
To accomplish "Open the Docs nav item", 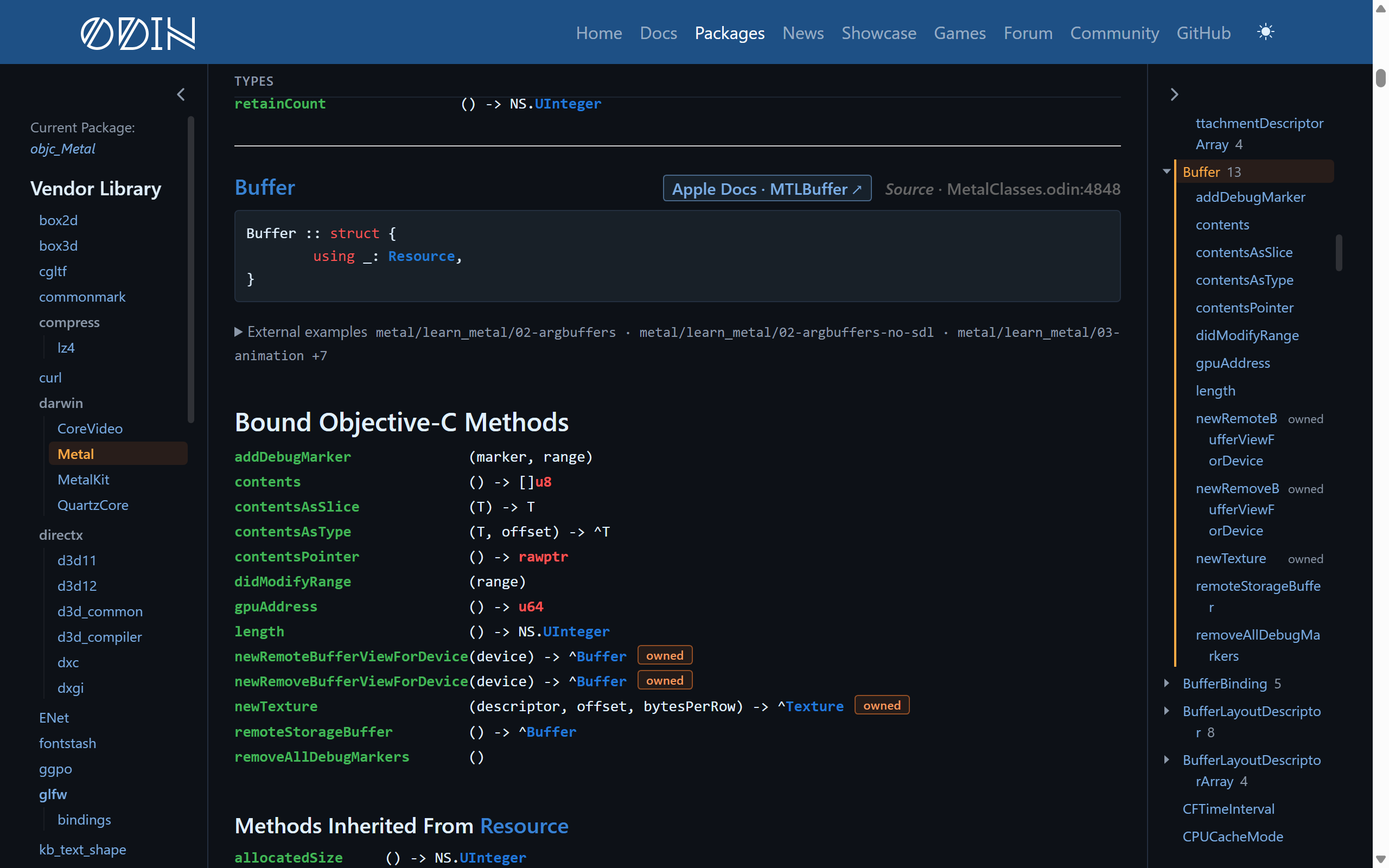I will click(658, 33).
